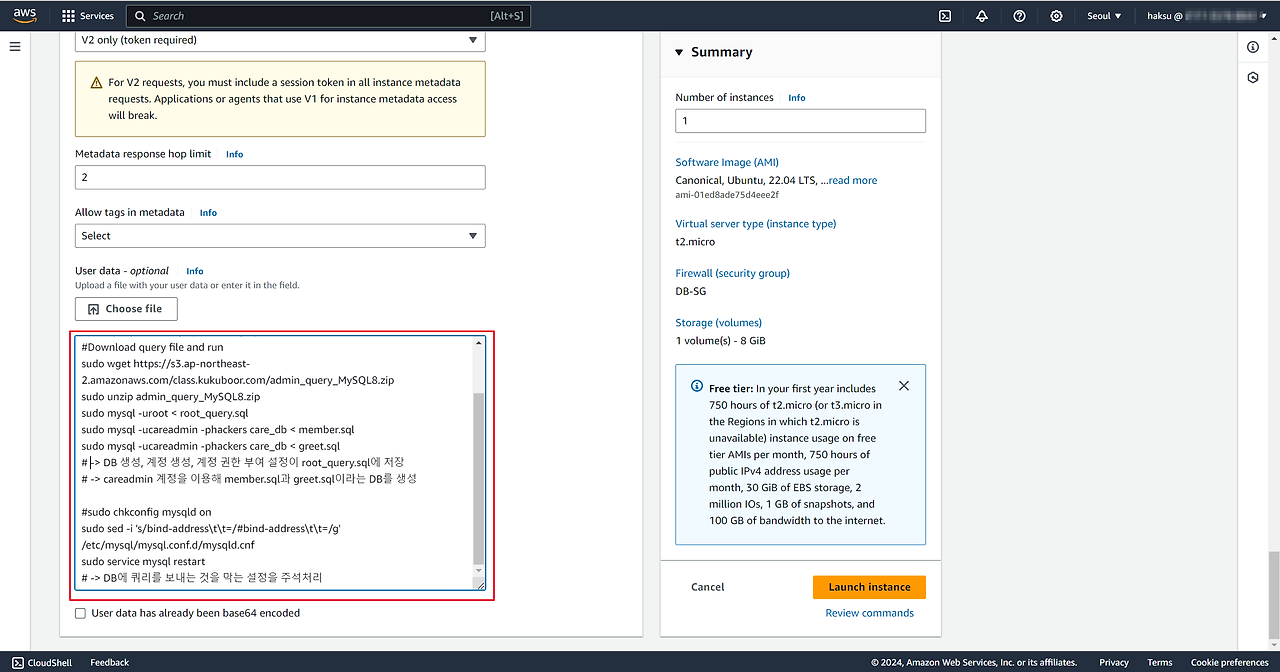The image size is (1280, 672).
Task: Open the 'V2 only (token required)' dropdown
Action: [x=280, y=41]
